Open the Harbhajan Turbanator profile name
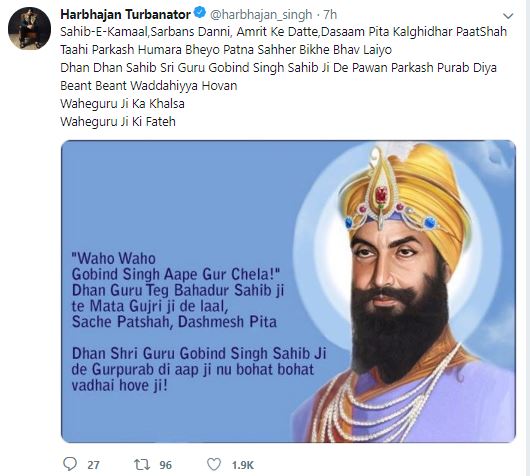This screenshot has height=476, width=530. click(125, 14)
